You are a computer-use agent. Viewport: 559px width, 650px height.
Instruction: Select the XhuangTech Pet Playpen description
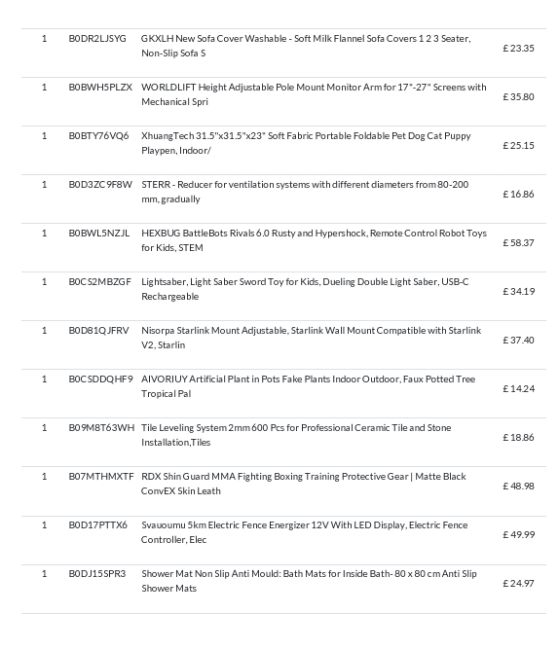click(x=306, y=143)
